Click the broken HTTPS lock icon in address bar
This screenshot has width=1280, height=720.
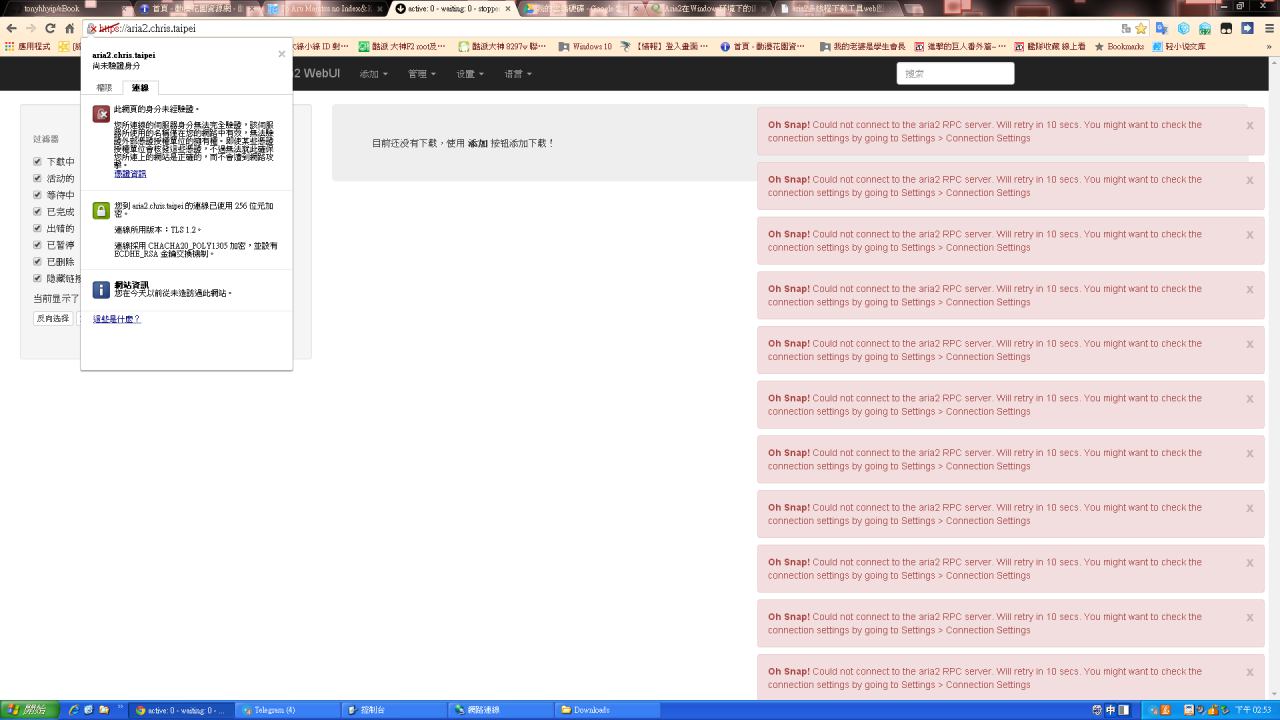tap(93, 29)
